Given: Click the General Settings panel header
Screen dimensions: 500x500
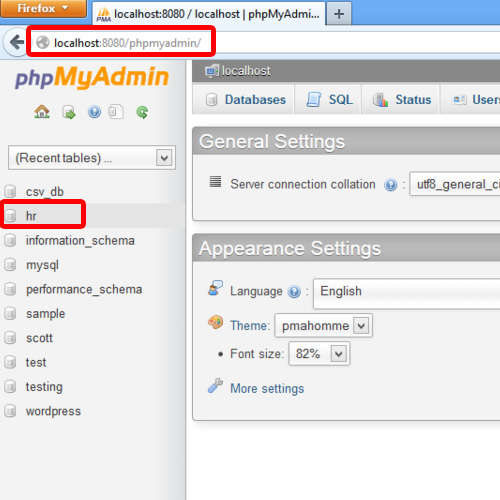Looking at the screenshot, I should click(x=346, y=141).
